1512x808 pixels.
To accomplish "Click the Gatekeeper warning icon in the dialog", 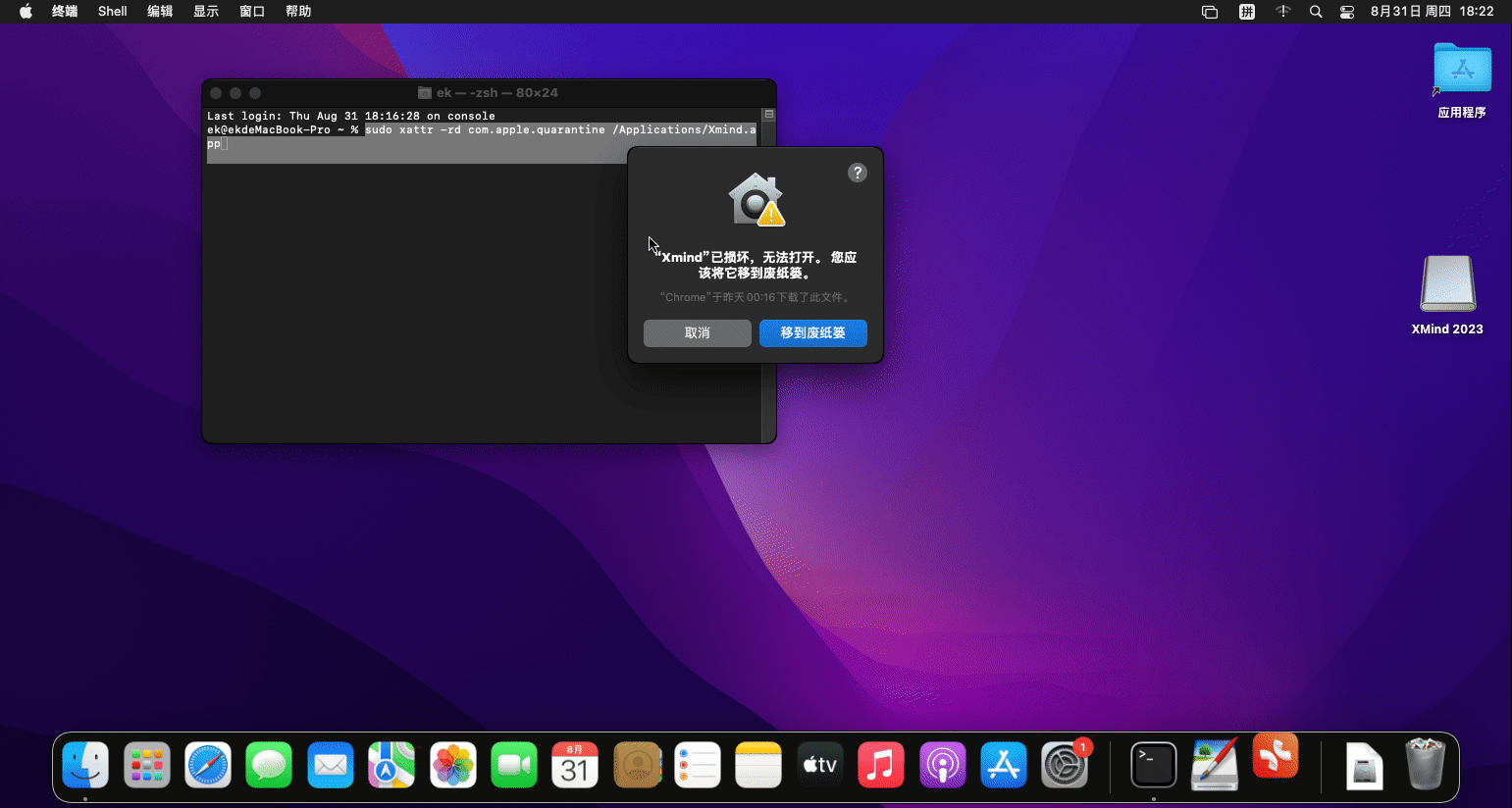I will pos(756,199).
